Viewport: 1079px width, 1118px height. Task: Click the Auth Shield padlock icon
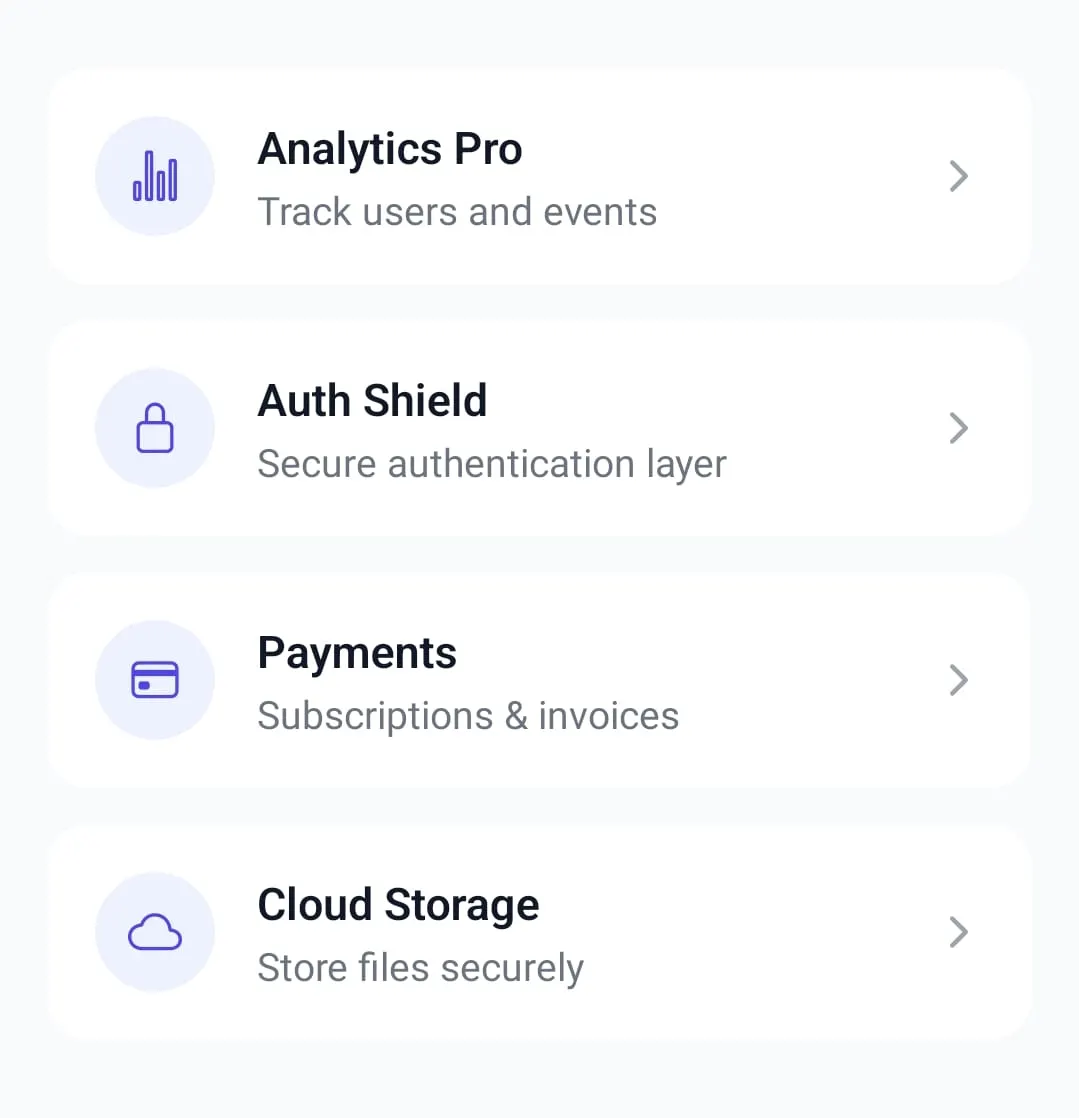coord(155,428)
